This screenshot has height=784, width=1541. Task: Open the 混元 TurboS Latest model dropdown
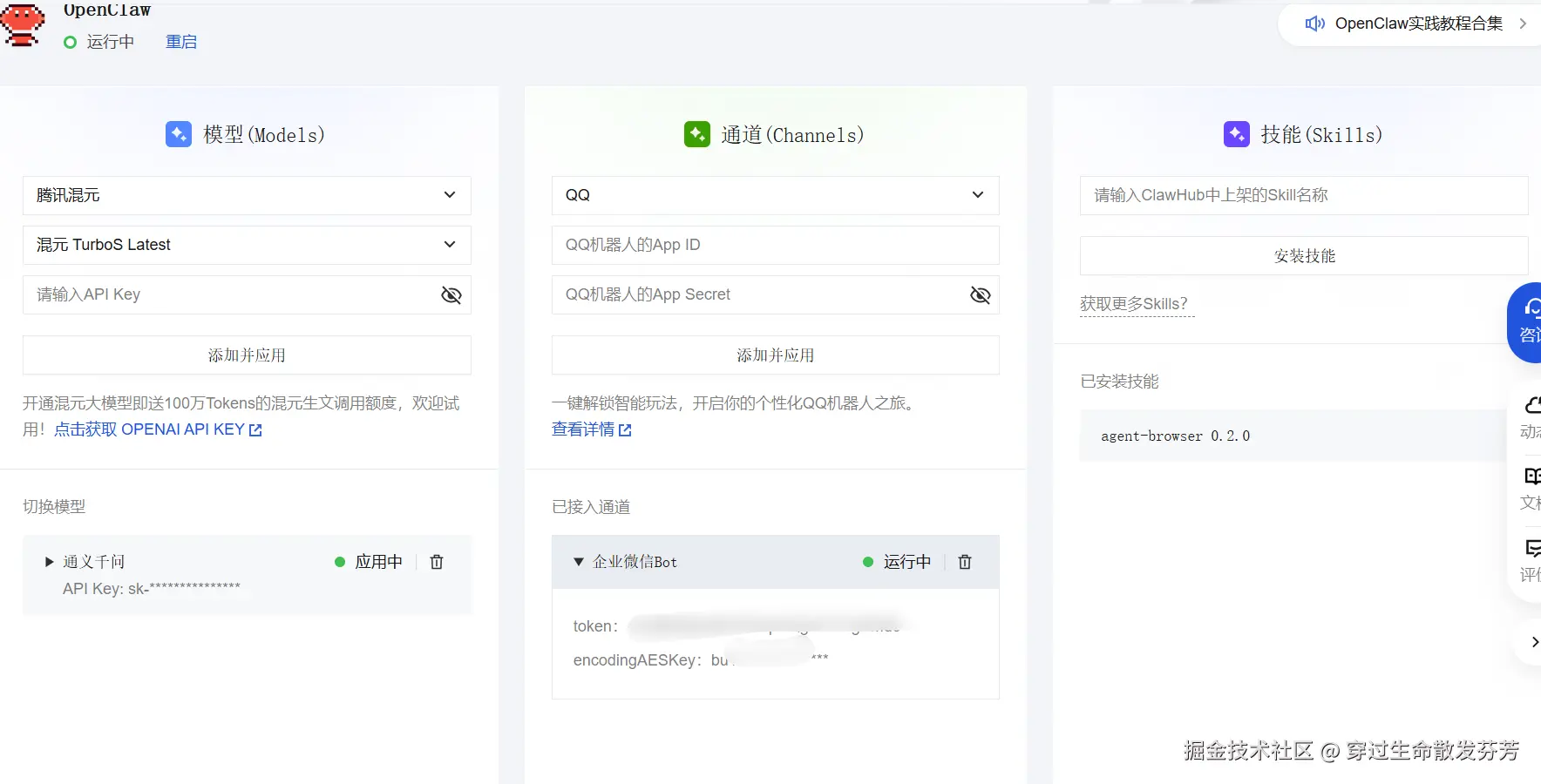(x=247, y=245)
